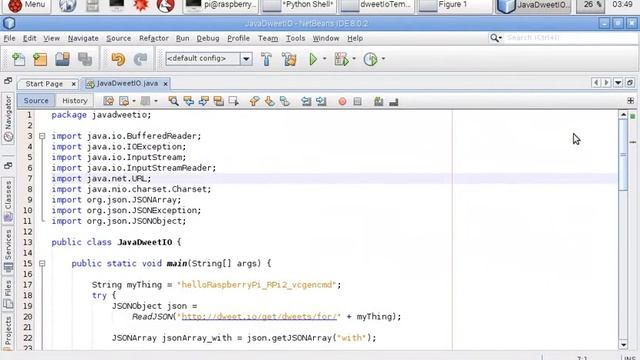Click the editor vertical scrollbar thumb
The image size is (640, 360).
point(623,155)
